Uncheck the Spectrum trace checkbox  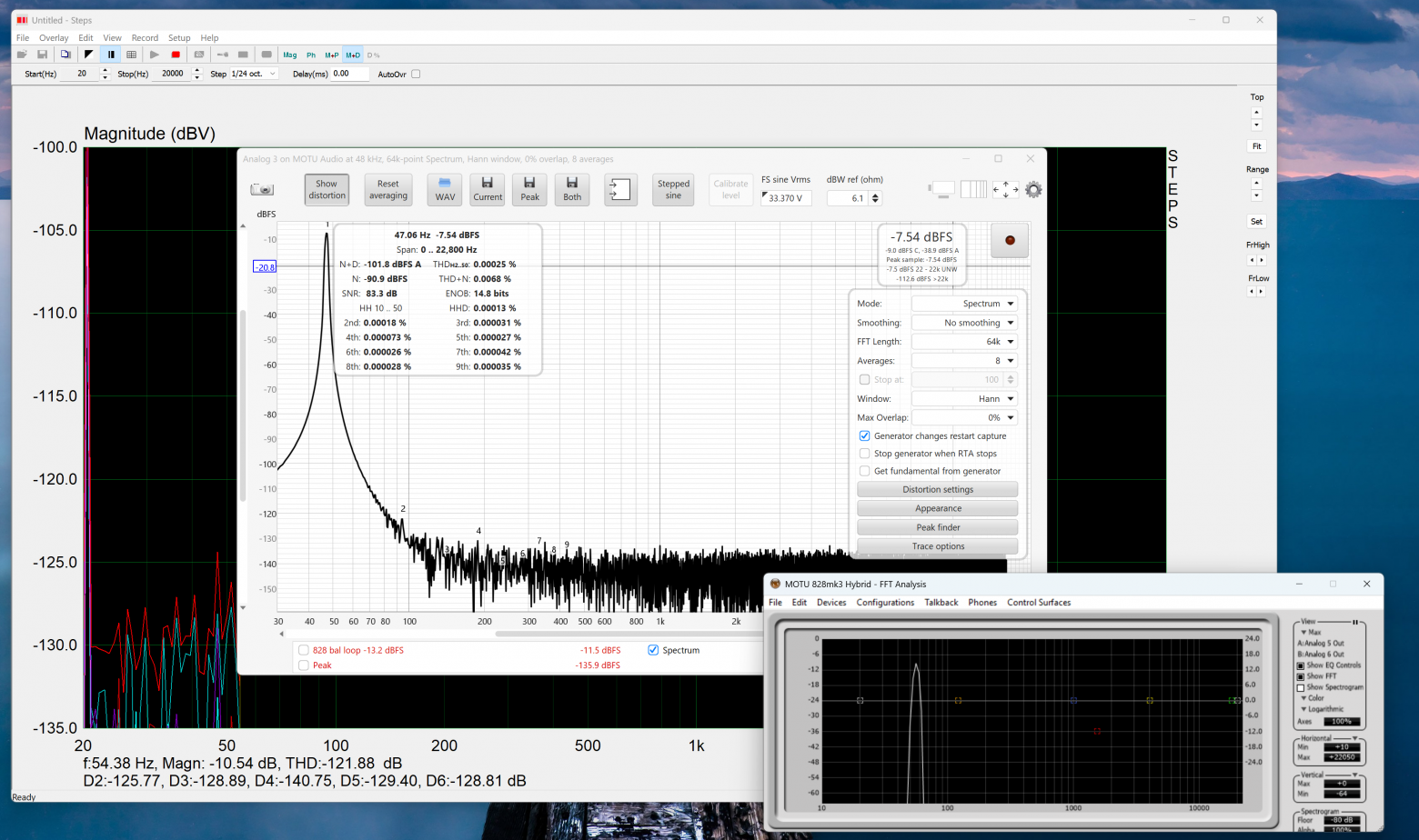click(653, 650)
